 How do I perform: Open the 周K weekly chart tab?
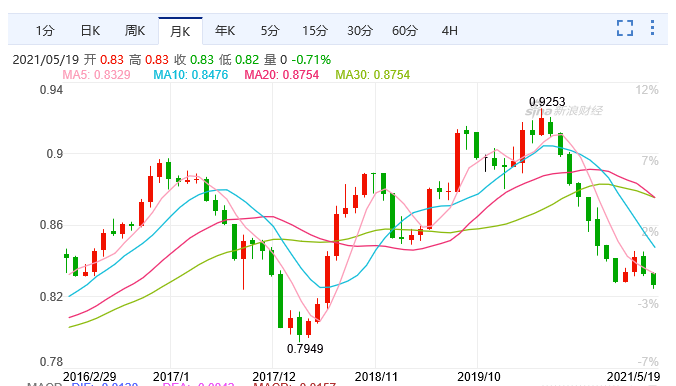[x=135, y=31]
